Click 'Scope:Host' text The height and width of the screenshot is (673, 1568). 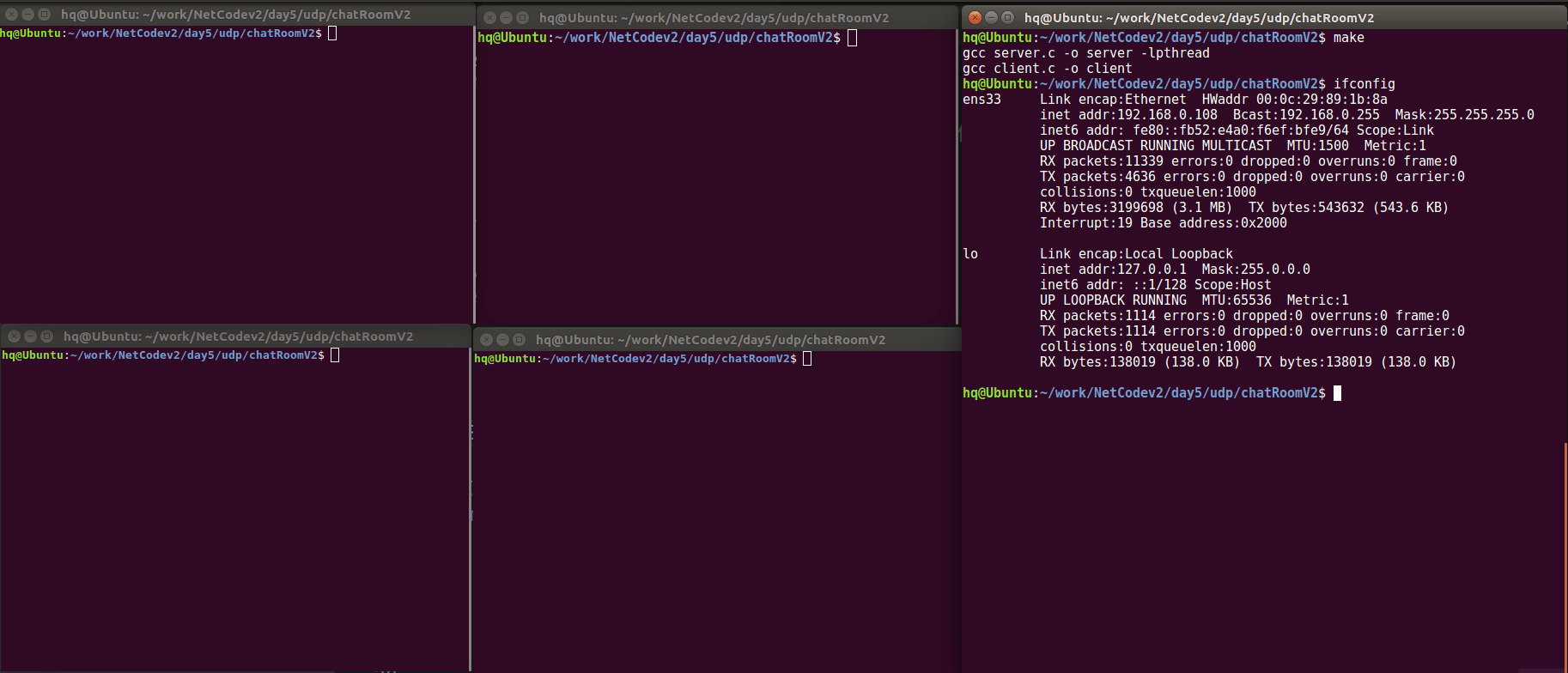1232,285
